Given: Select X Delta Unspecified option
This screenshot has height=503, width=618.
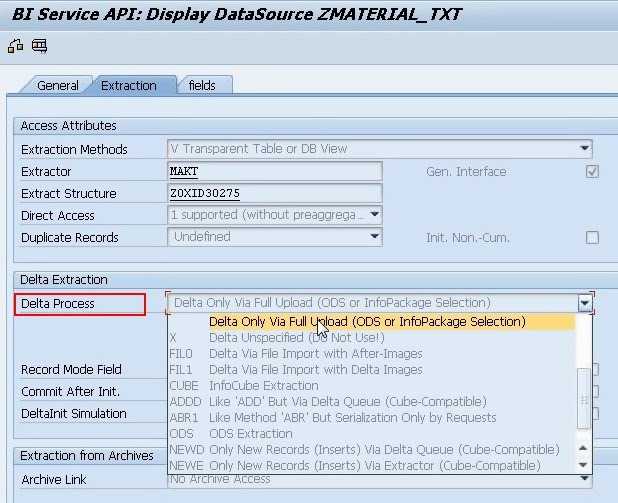Looking at the screenshot, I should tap(372, 338).
